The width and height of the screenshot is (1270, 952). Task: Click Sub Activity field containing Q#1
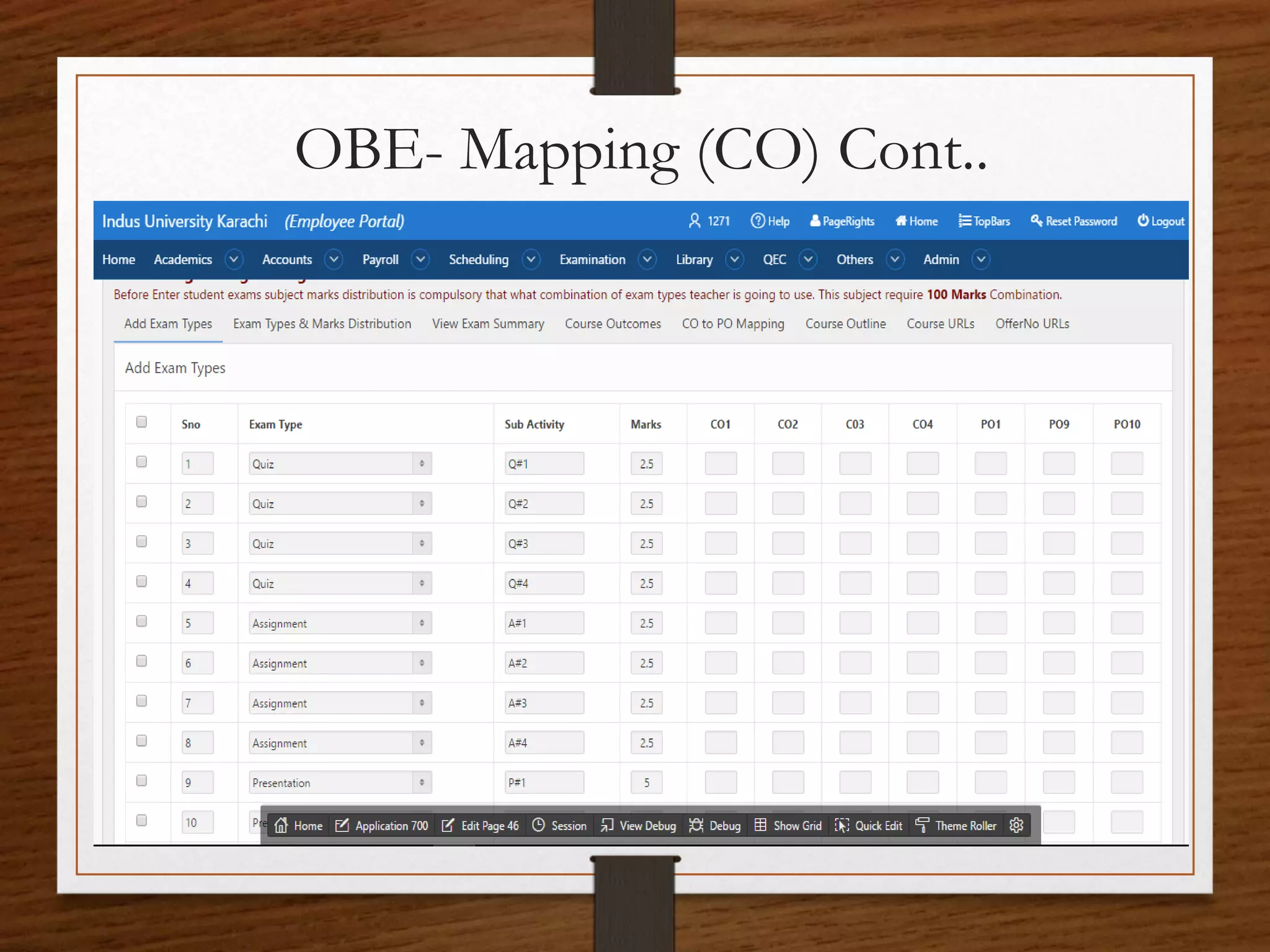(544, 464)
